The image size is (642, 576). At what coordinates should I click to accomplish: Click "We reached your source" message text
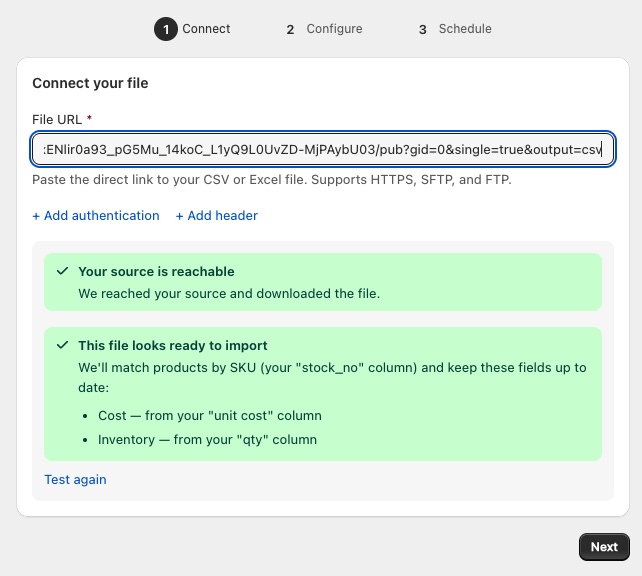pyautogui.click(x=229, y=294)
